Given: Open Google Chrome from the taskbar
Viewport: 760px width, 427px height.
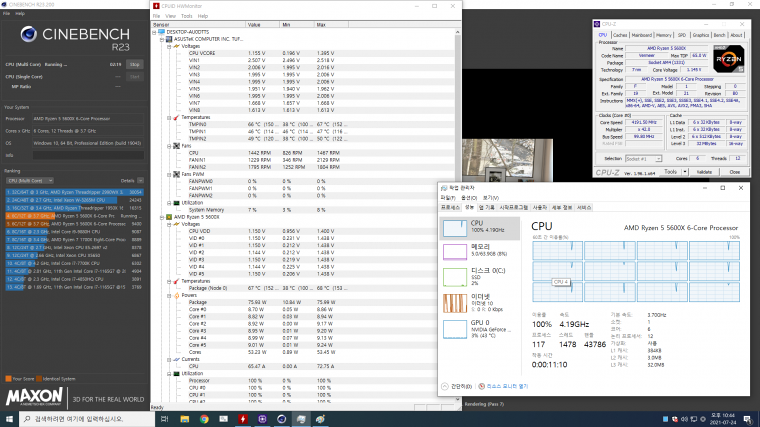Looking at the screenshot, I should click(204, 419).
